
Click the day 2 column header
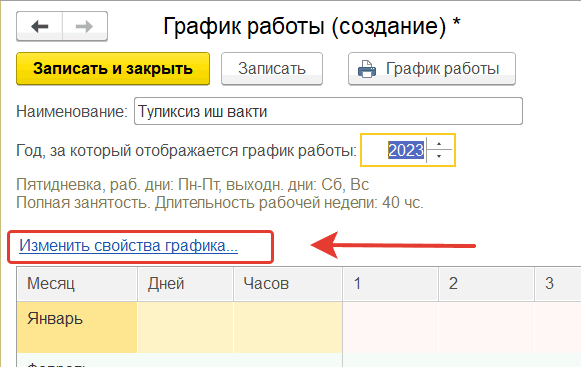pyautogui.click(x=487, y=284)
